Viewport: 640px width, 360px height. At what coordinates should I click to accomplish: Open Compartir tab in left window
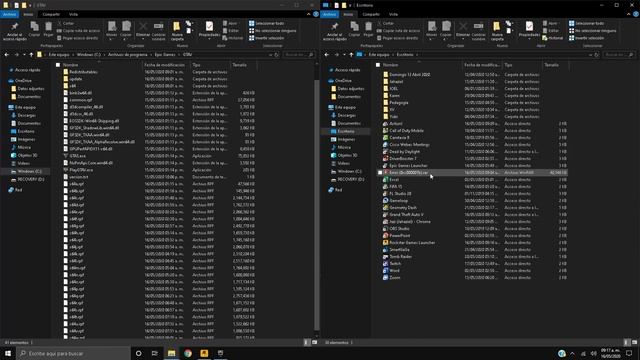51,14
